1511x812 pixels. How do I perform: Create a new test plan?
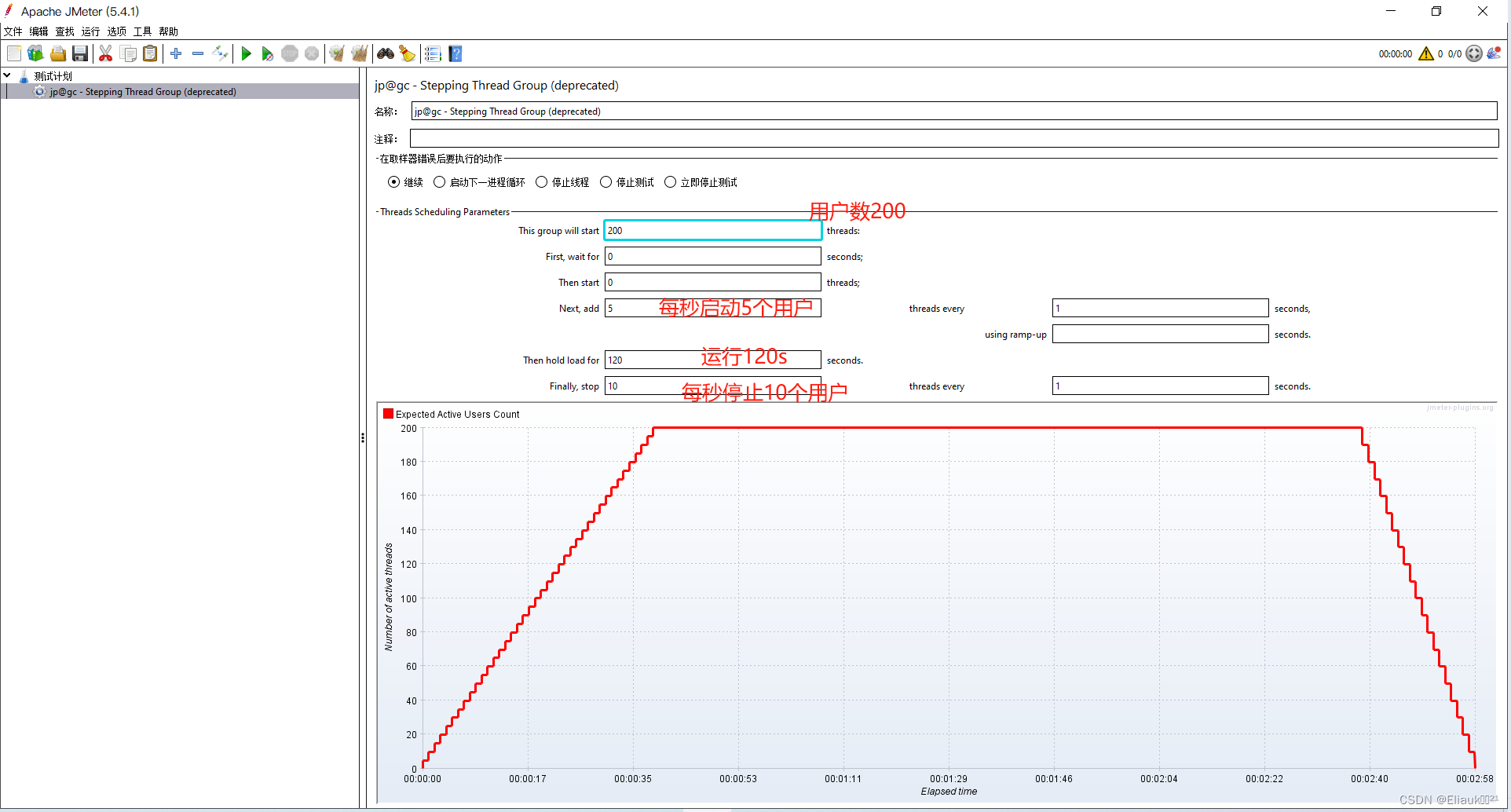pos(14,53)
